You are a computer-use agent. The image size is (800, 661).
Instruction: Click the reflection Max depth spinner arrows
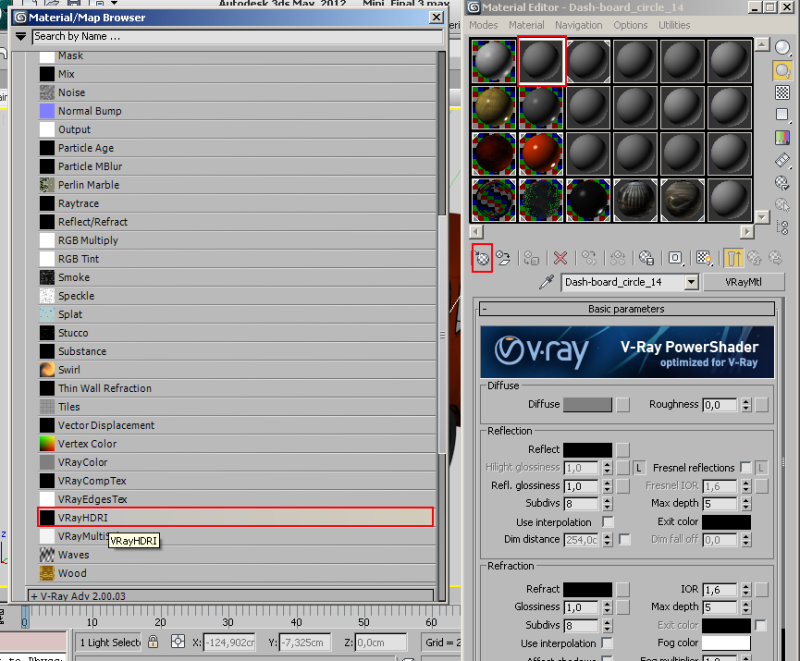(746, 504)
